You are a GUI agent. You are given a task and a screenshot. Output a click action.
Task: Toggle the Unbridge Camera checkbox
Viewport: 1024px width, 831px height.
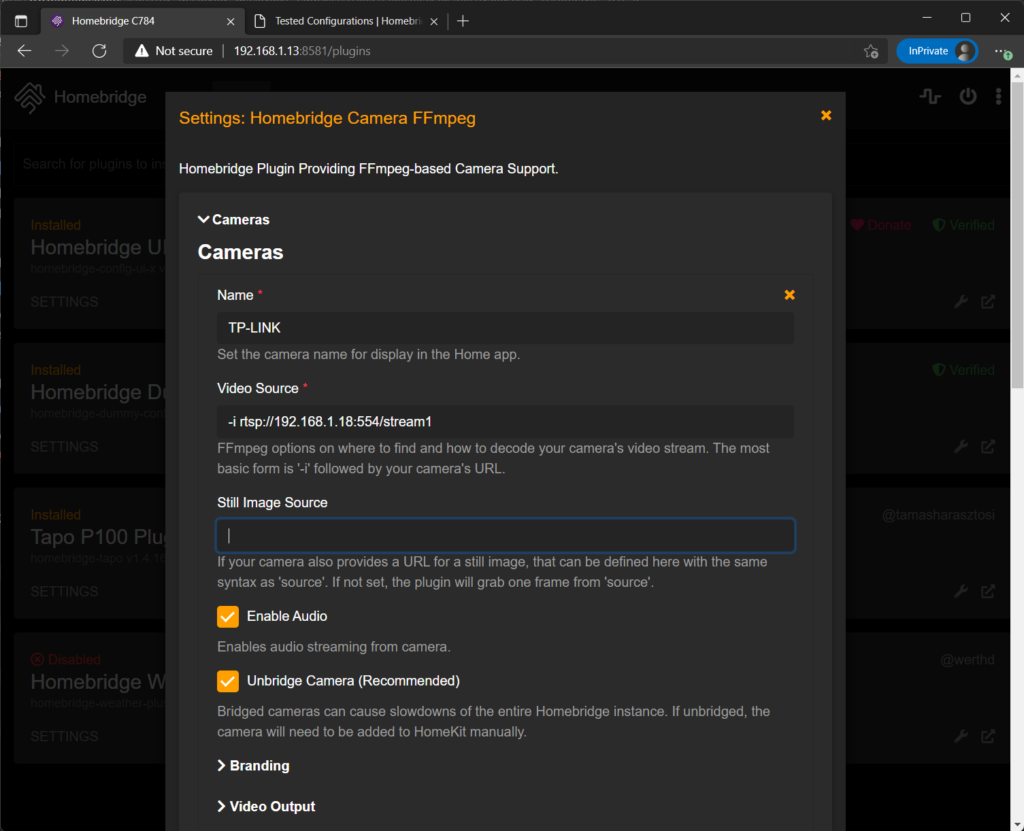click(x=228, y=681)
